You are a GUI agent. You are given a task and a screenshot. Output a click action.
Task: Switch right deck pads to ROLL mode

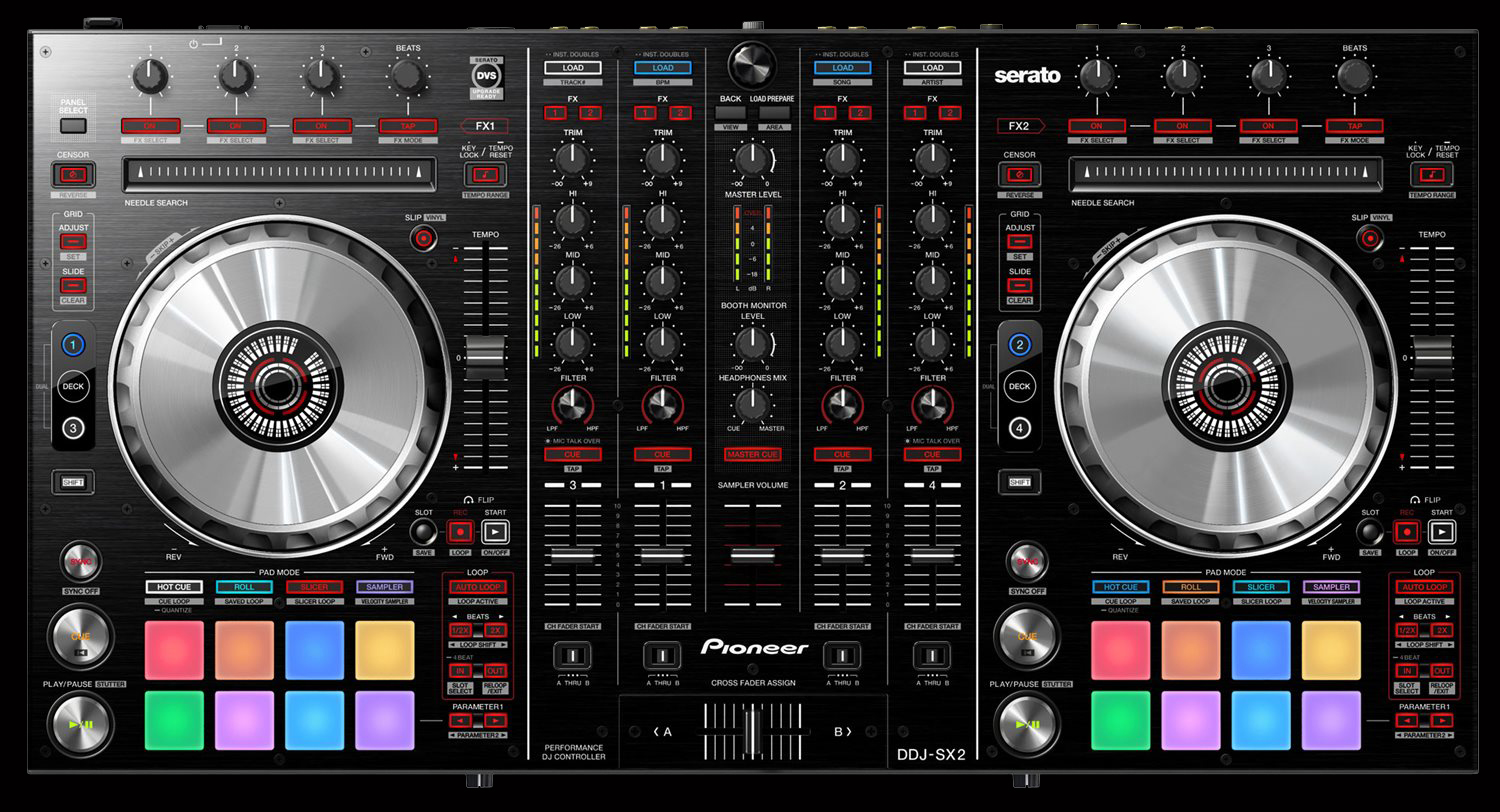pos(1191,587)
